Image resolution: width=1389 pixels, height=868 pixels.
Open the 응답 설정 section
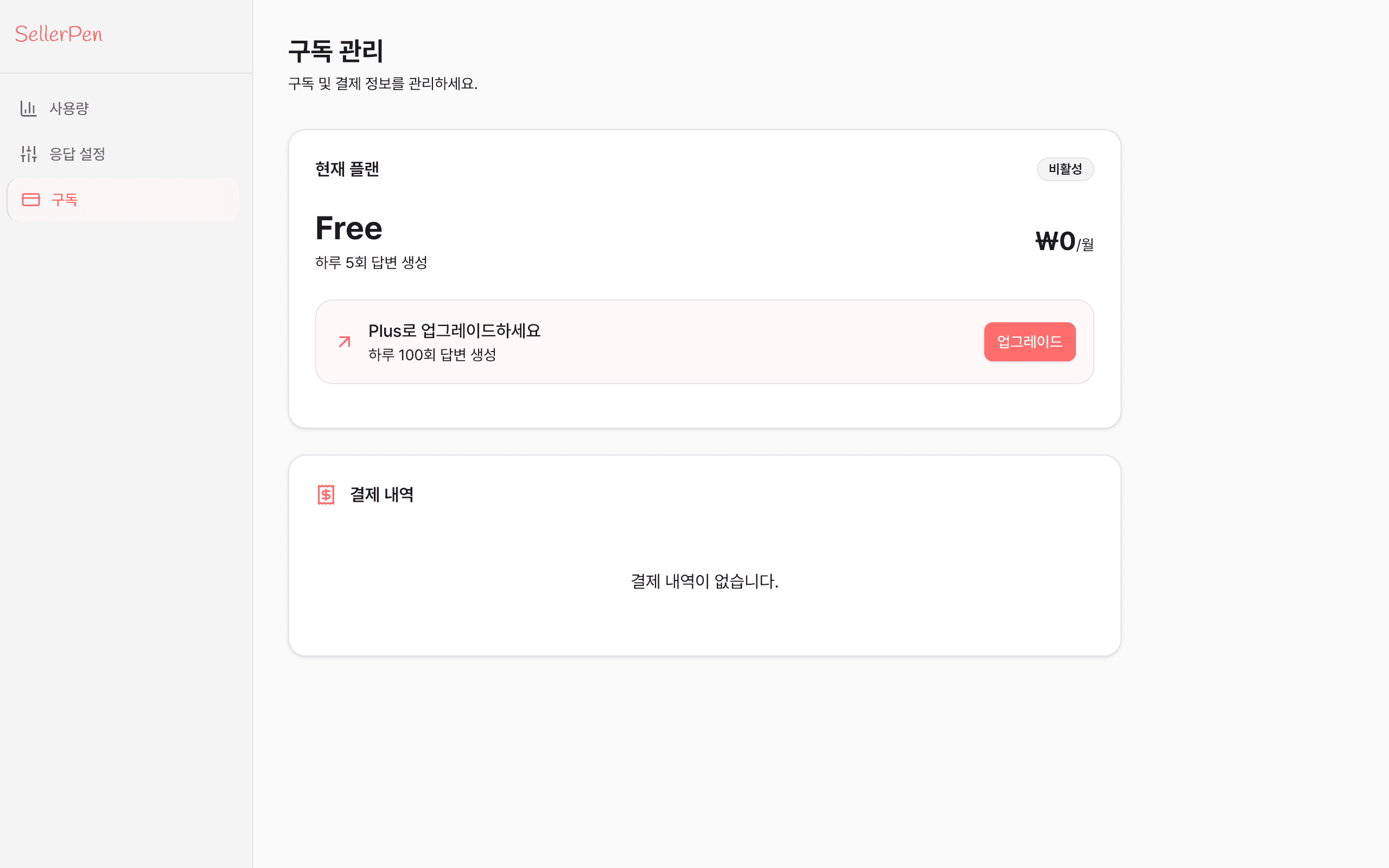click(77, 154)
